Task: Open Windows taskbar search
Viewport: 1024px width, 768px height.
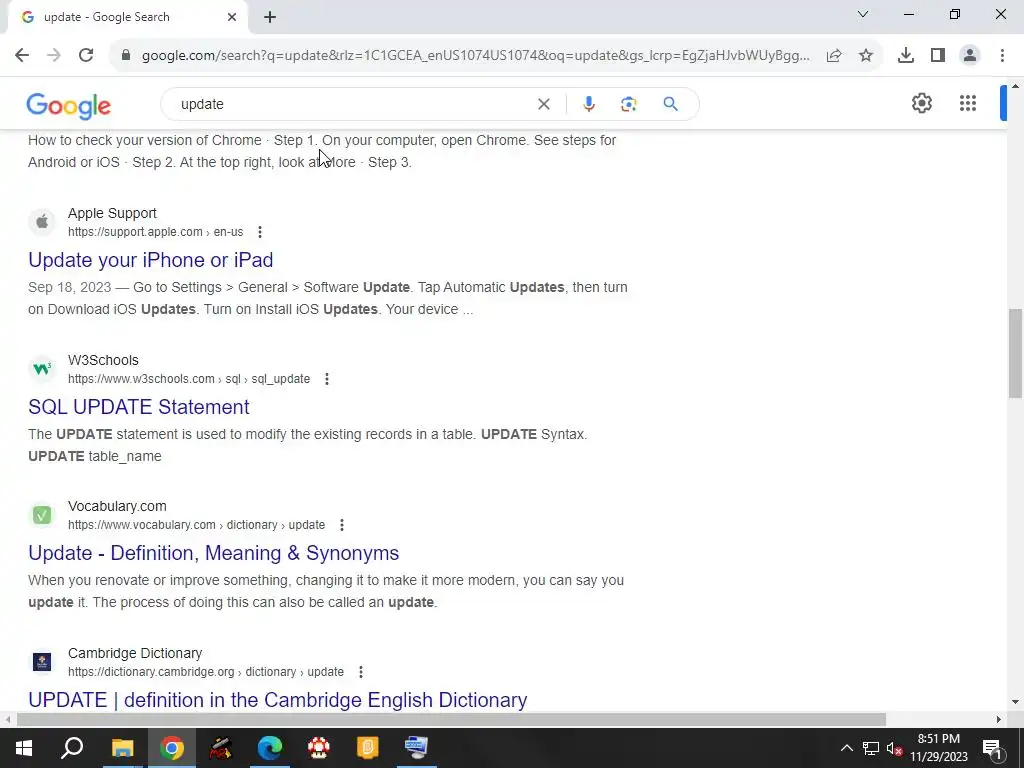Action: (72, 748)
